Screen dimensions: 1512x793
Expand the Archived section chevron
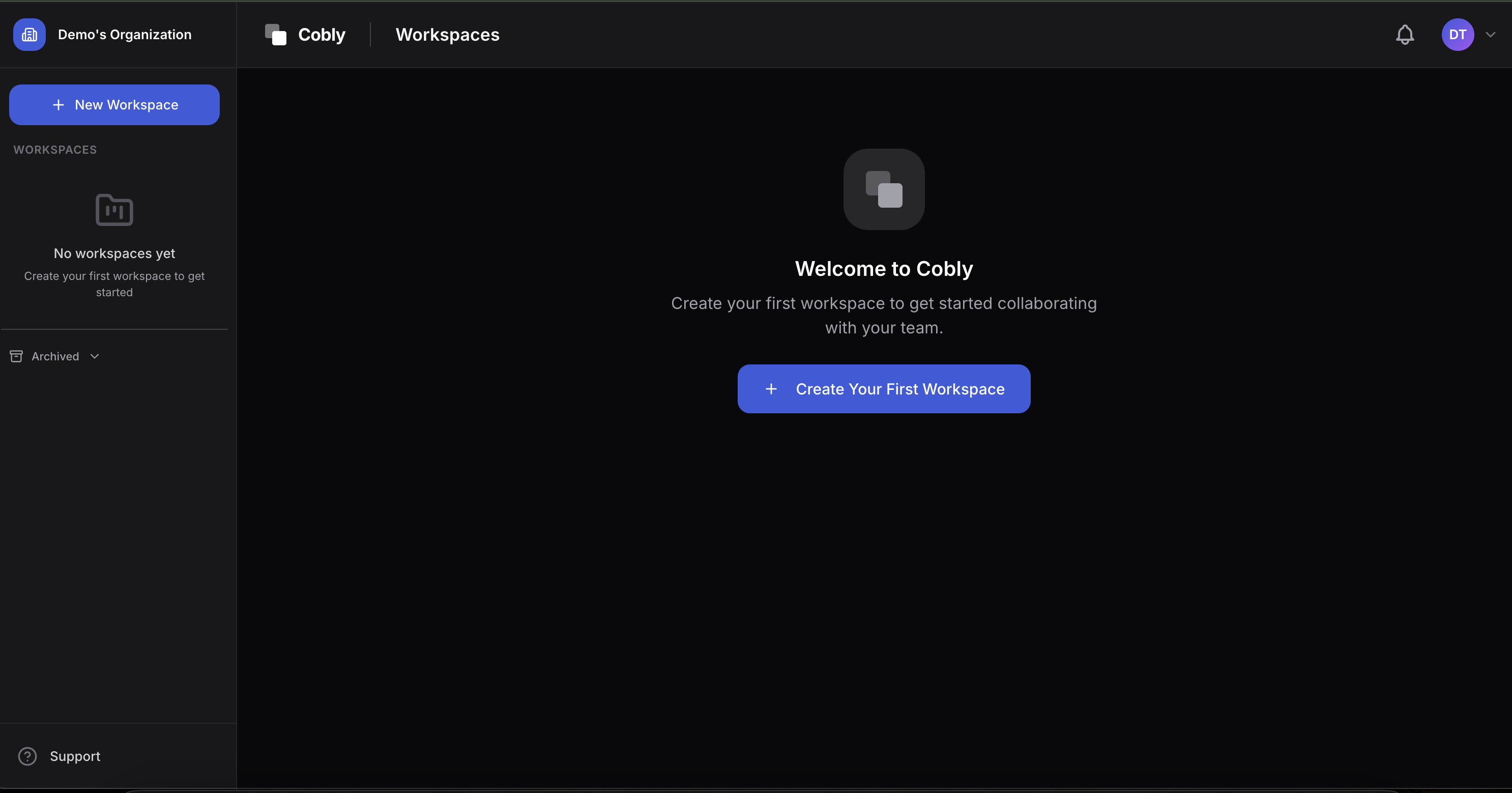point(95,357)
